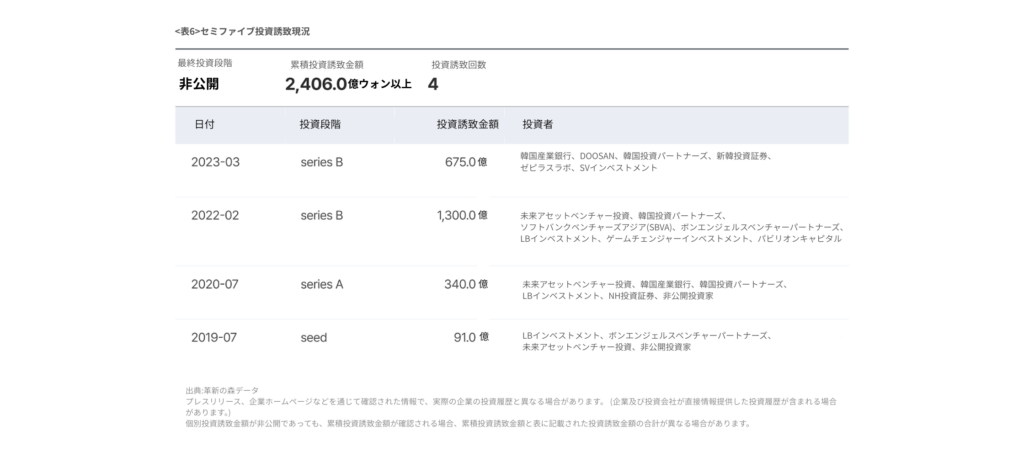Click the series A stage cell
Viewport: 1024px width, 468px height.
pyautogui.click(x=322, y=284)
